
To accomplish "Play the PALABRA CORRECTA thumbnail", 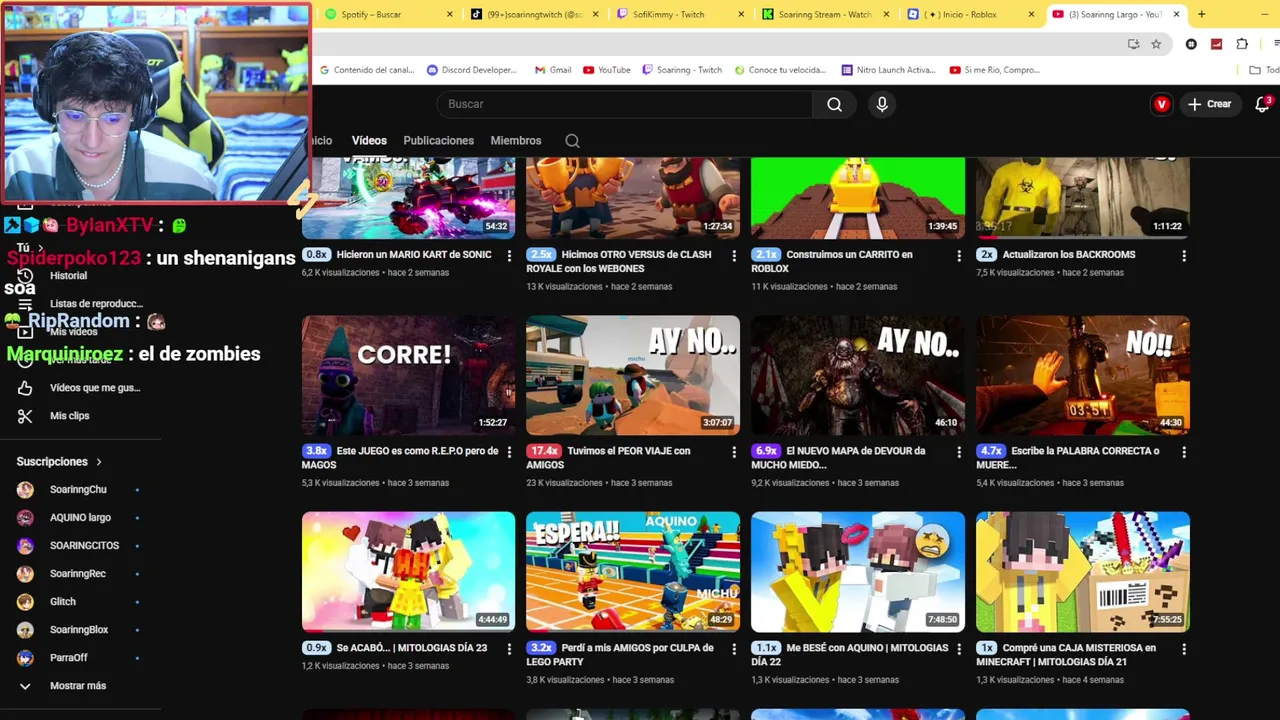I will (x=1083, y=375).
